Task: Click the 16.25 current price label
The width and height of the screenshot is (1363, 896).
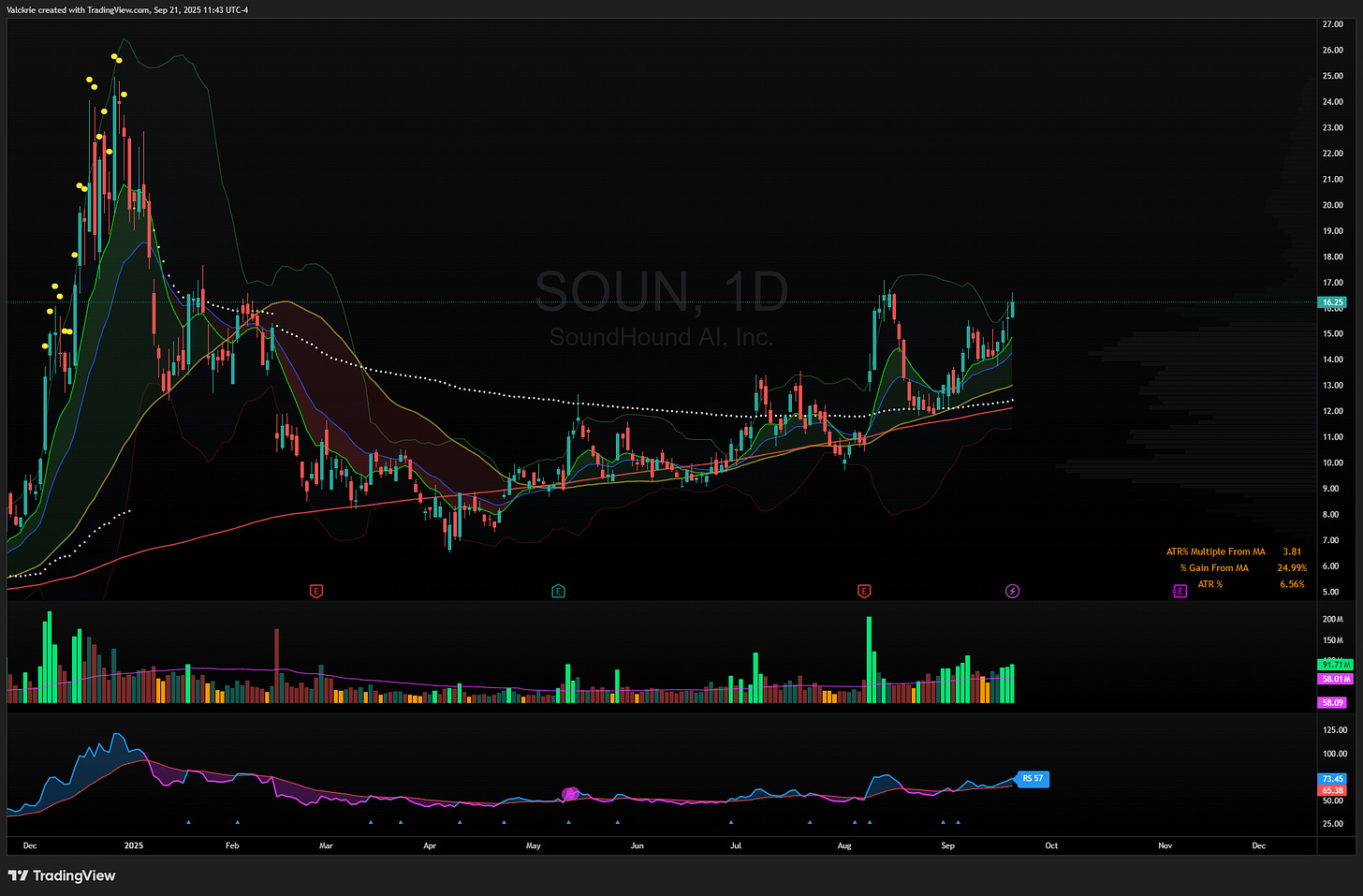Action: pos(1331,302)
